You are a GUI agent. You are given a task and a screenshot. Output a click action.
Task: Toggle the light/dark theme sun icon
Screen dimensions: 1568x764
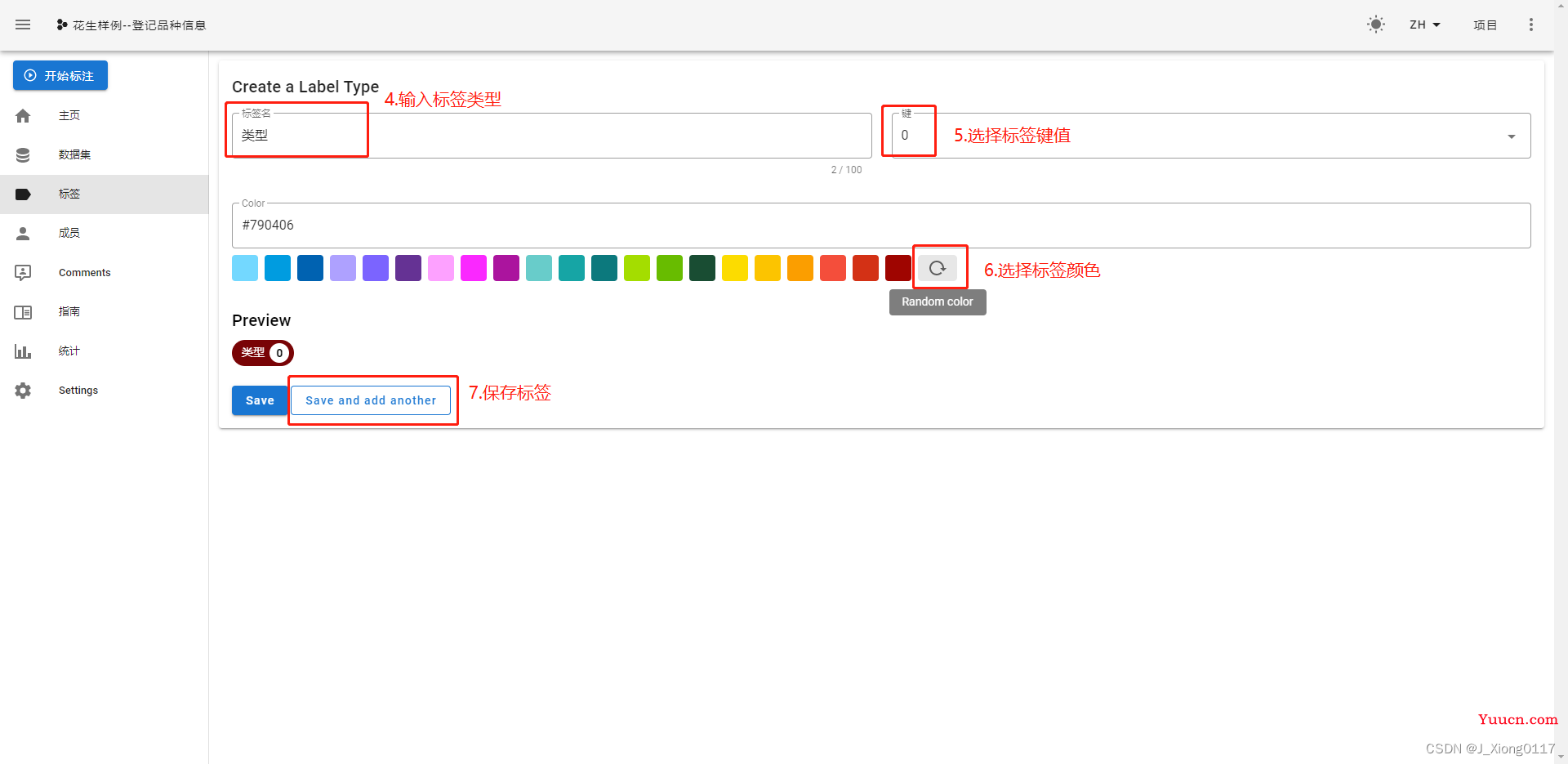1376,25
